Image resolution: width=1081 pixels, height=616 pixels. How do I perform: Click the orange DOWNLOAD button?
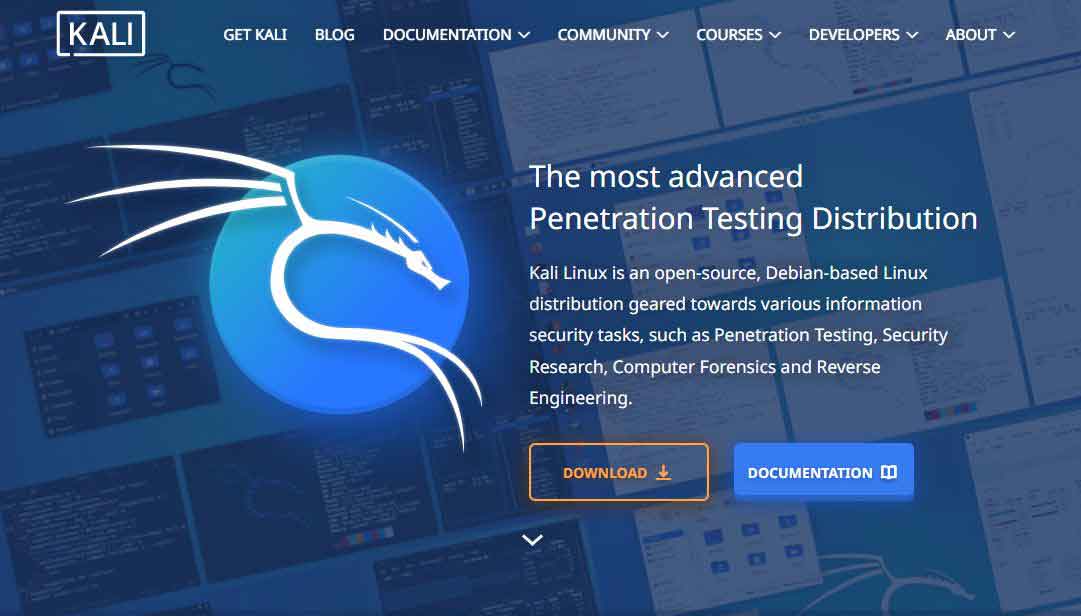pyautogui.click(x=618, y=472)
